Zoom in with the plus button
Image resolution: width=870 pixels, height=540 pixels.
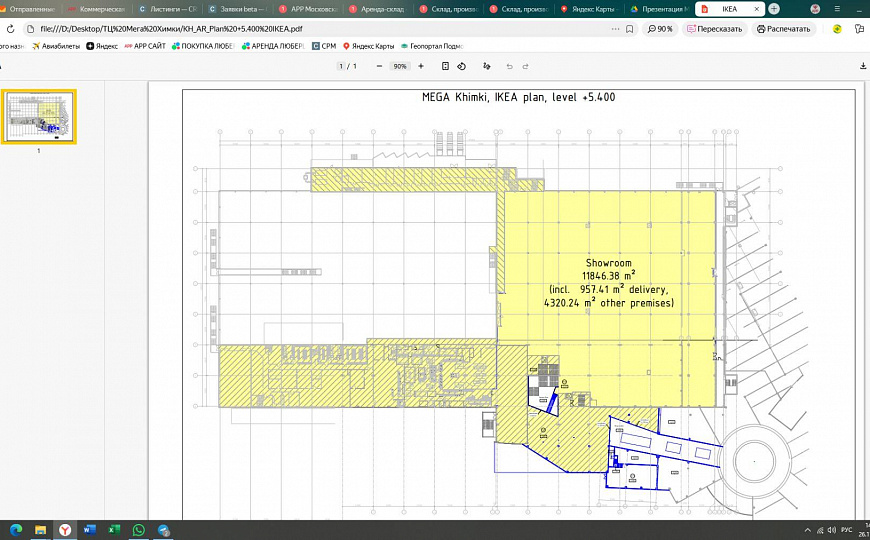(x=421, y=66)
